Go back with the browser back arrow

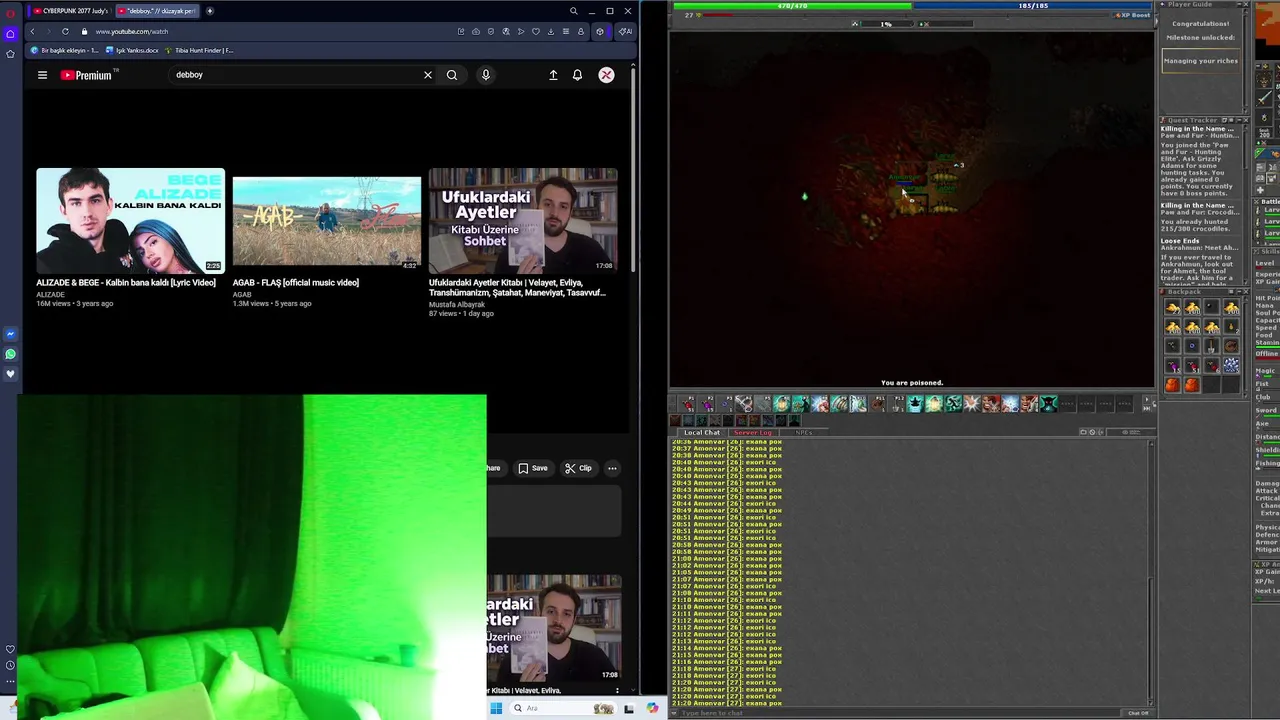32,31
